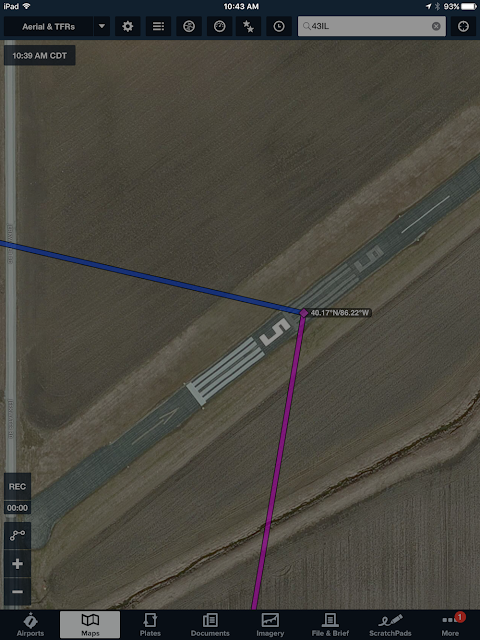Open the instrument gauge icon
The image size is (480, 640).
[220, 27]
